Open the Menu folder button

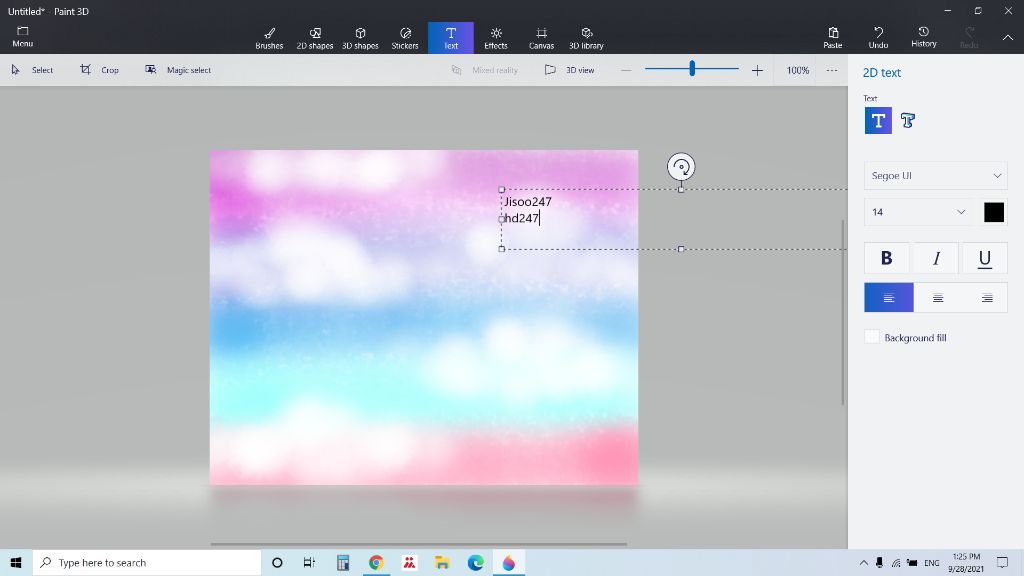click(x=22, y=37)
